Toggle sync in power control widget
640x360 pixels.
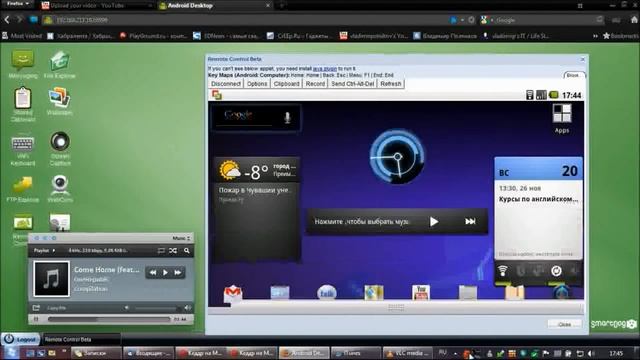(x=556, y=271)
